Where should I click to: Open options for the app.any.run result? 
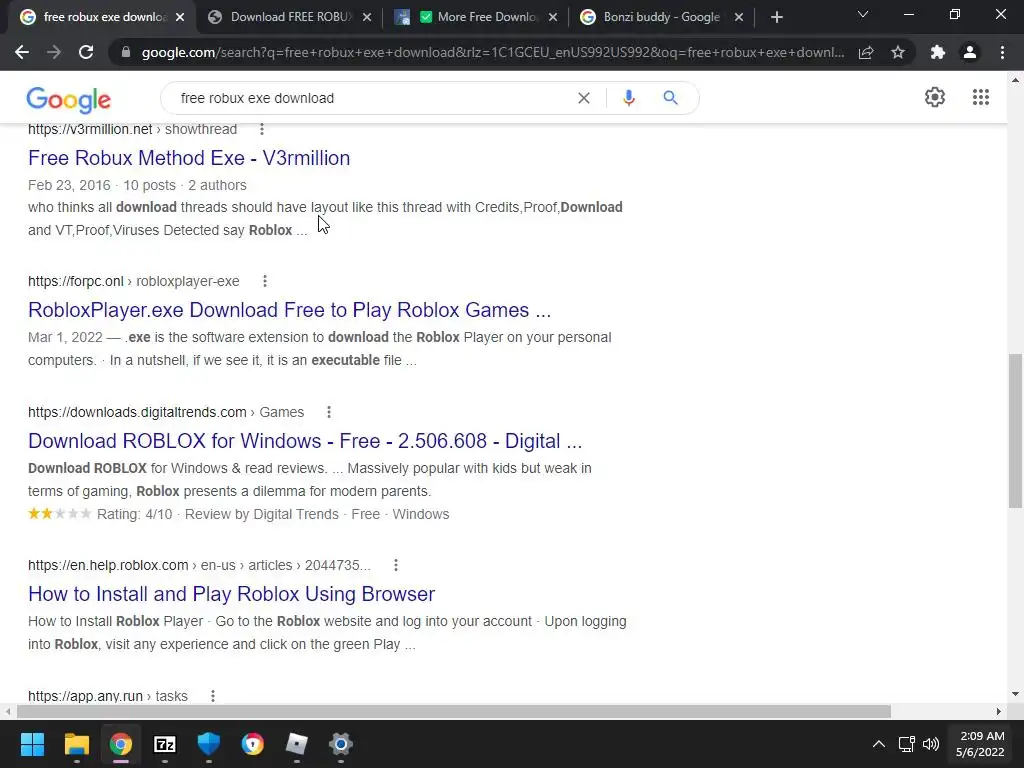point(213,696)
